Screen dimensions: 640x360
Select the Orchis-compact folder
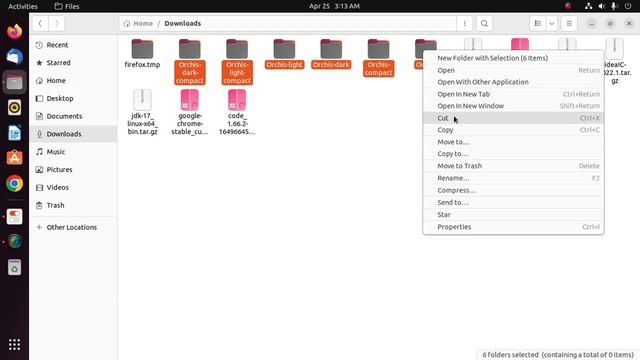point(378,58)
